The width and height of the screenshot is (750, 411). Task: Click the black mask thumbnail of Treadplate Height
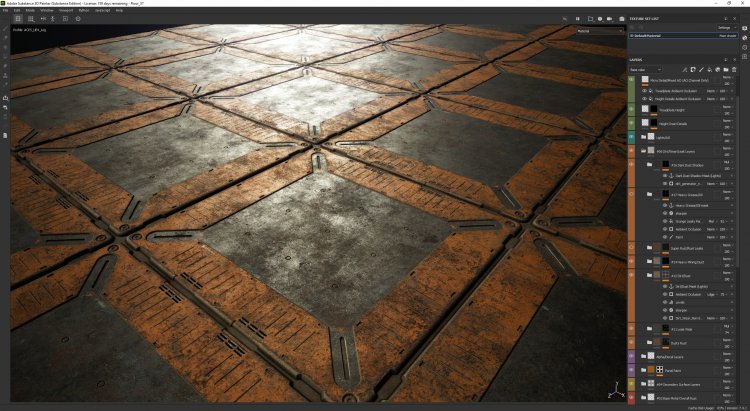654,109
